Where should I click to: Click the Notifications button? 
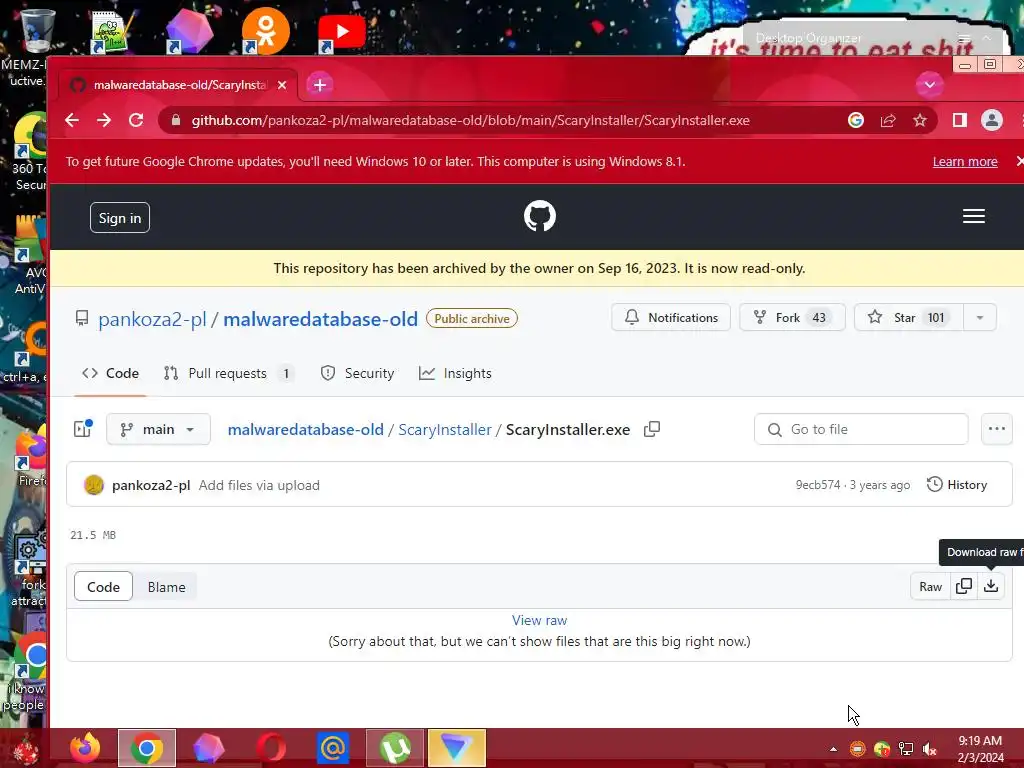(x=671, y=317)
